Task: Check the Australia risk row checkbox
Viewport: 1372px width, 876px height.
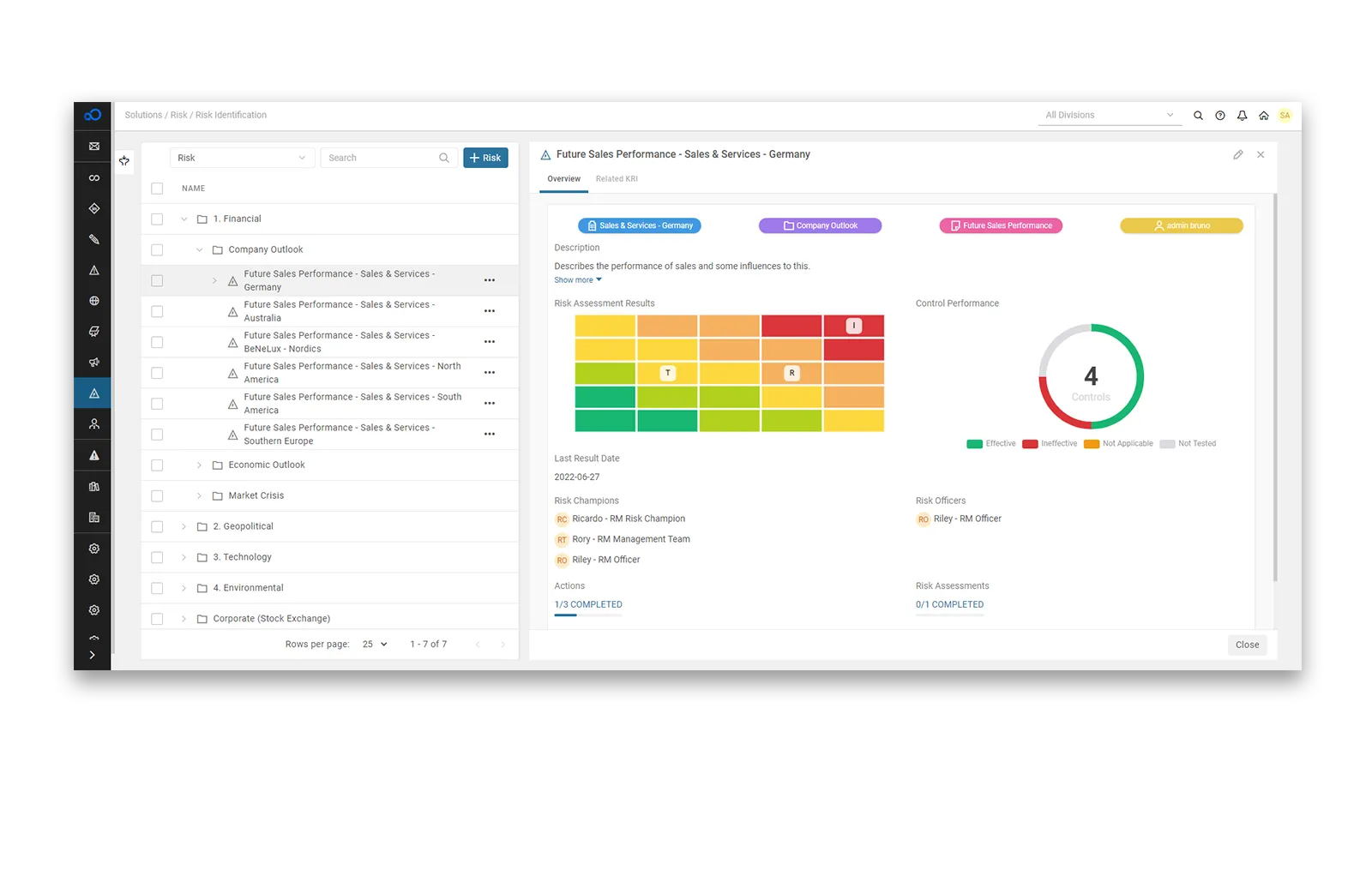Action: point(157,312)
